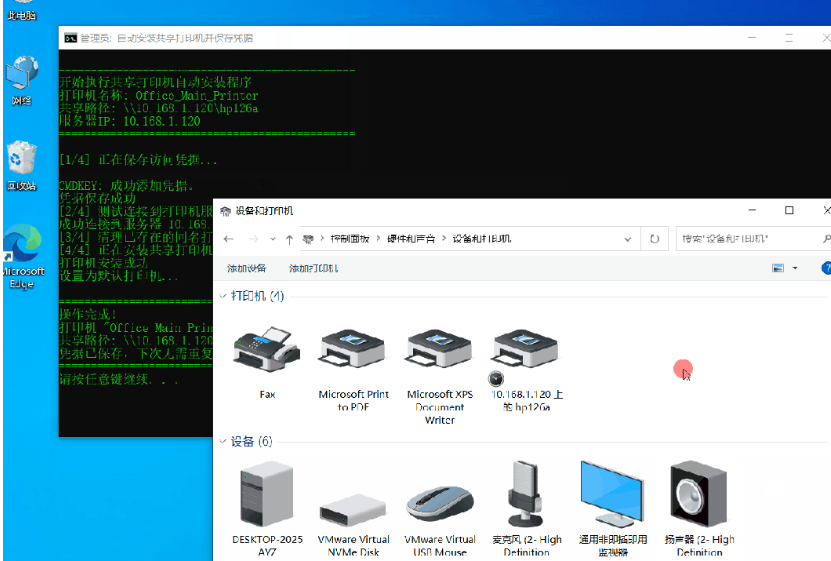Click 添加打印机 in the command bar
The height and width of the screenshot is (561, 831).
(x=314, y=268)
